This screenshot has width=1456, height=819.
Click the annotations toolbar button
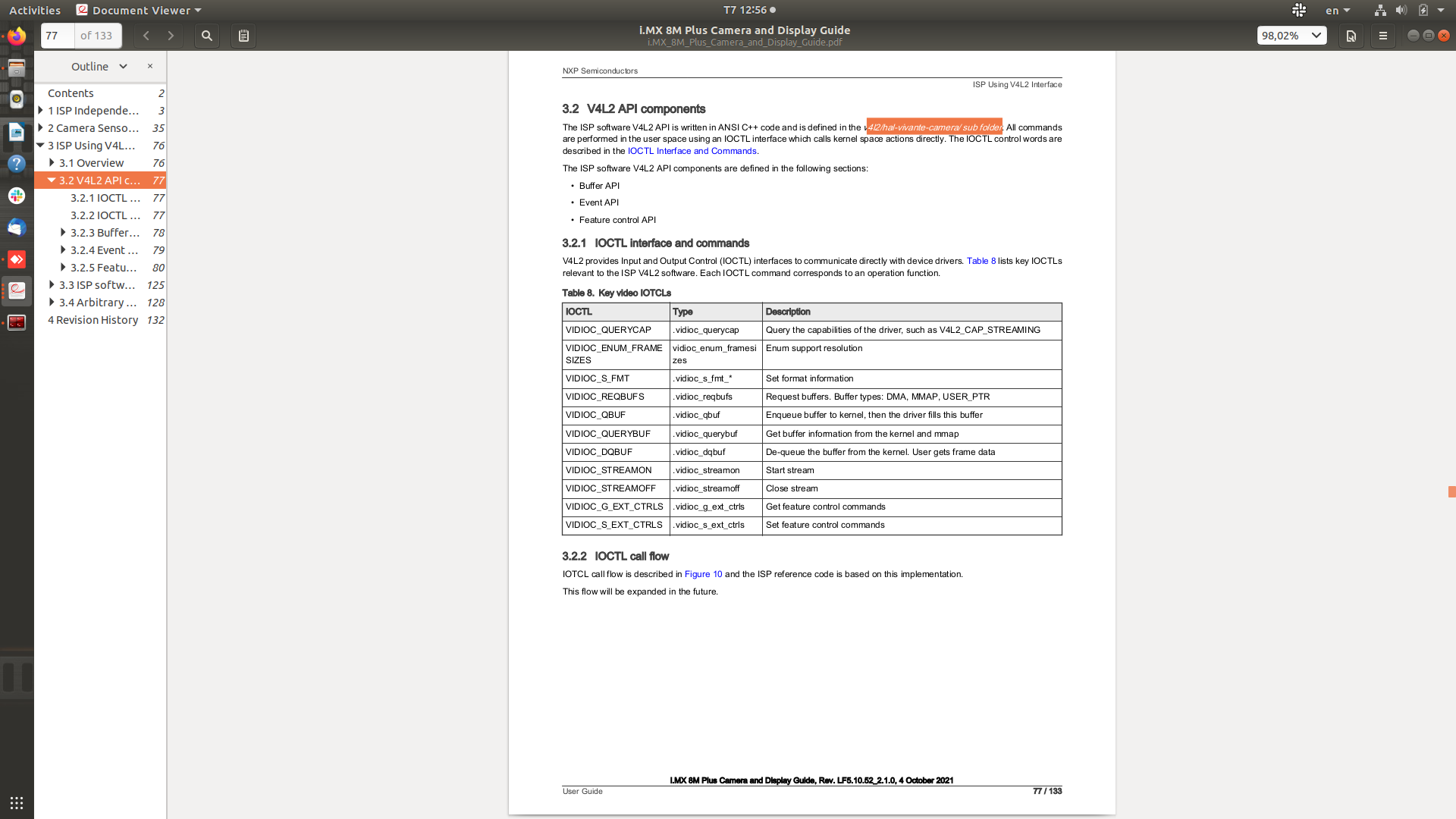pos(243,36)
